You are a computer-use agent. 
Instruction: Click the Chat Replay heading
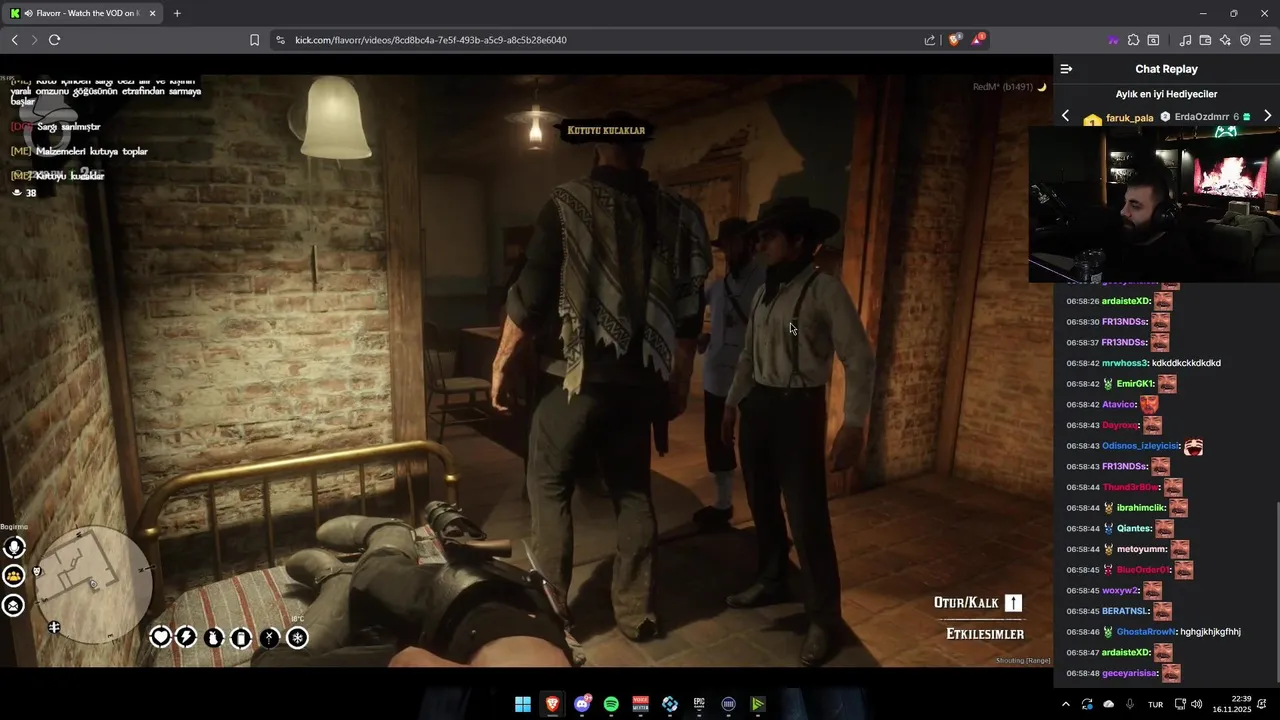pos(1166,69)
